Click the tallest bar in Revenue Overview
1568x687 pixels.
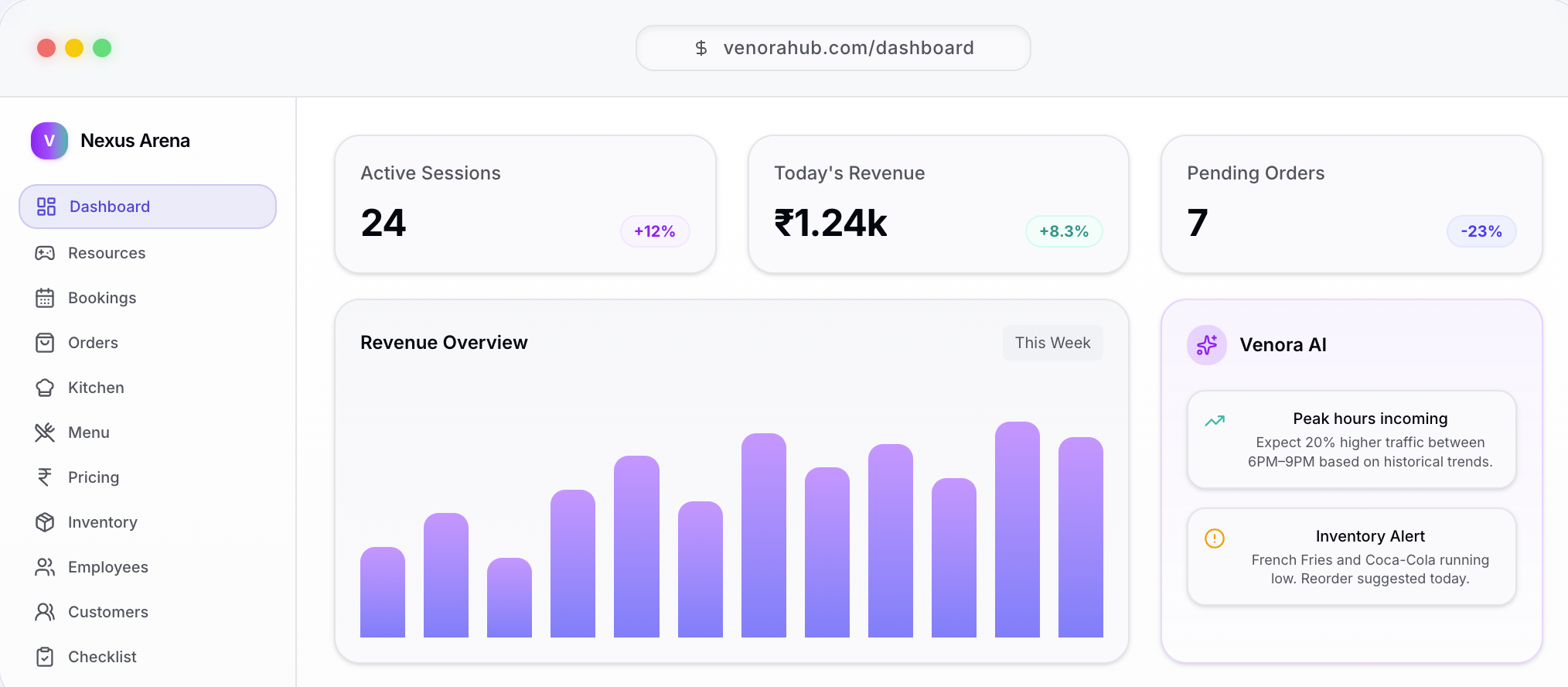[1017, 530]
